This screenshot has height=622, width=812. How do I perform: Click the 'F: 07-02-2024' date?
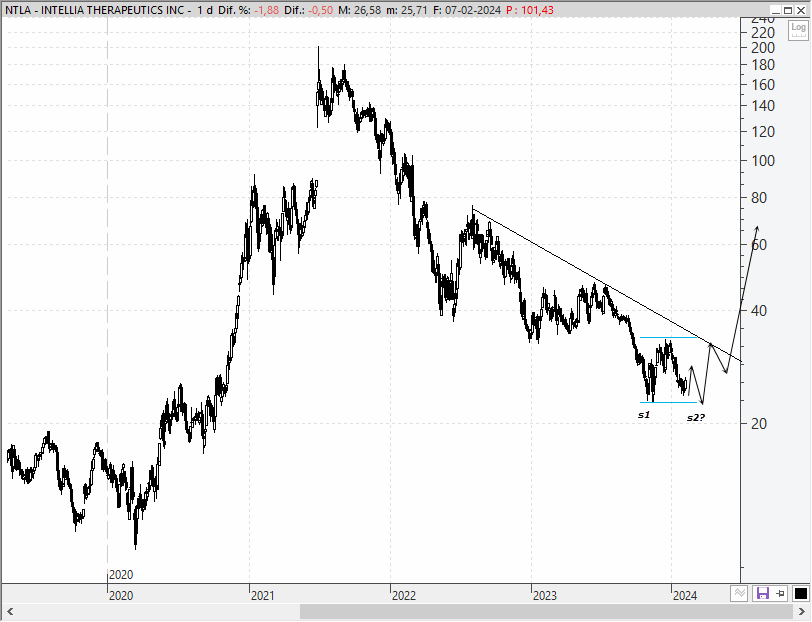(x=467, y=10)
